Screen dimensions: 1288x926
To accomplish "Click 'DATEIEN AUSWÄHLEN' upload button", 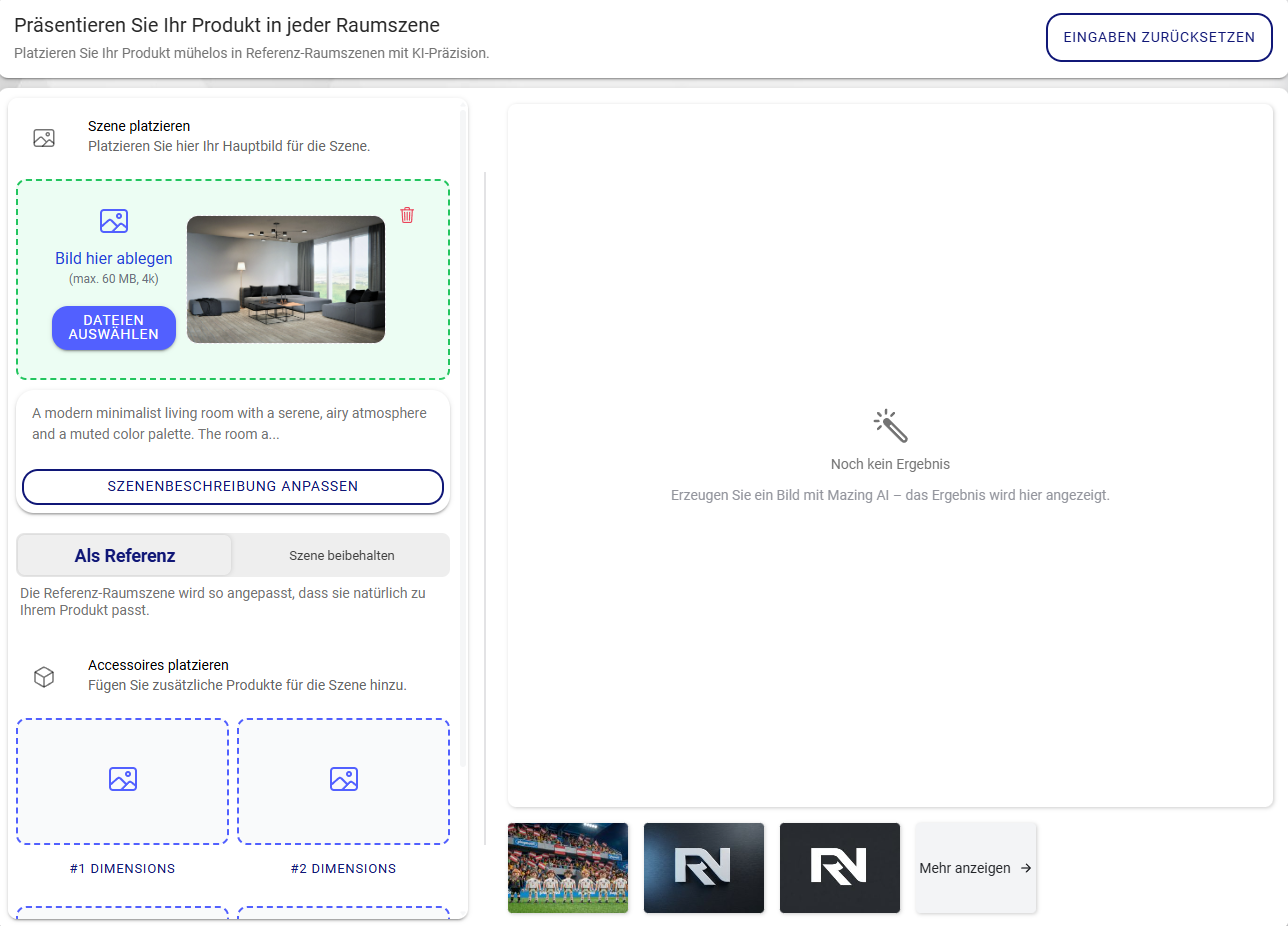I will click(114, 328).
